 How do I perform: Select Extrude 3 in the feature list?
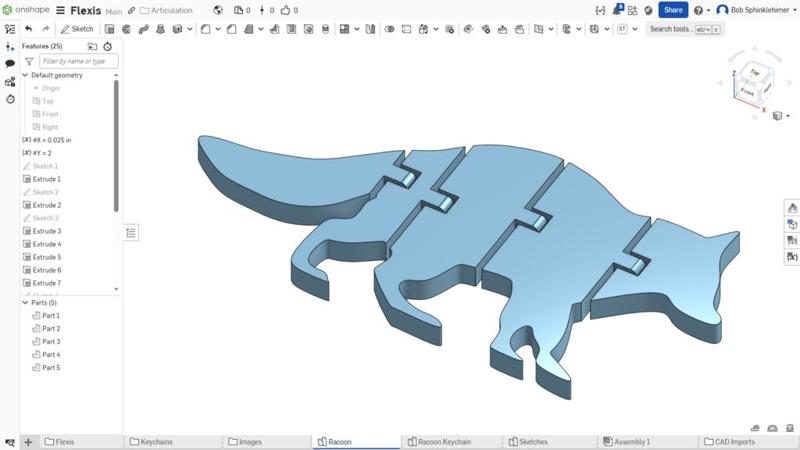[x=46, y=231]
